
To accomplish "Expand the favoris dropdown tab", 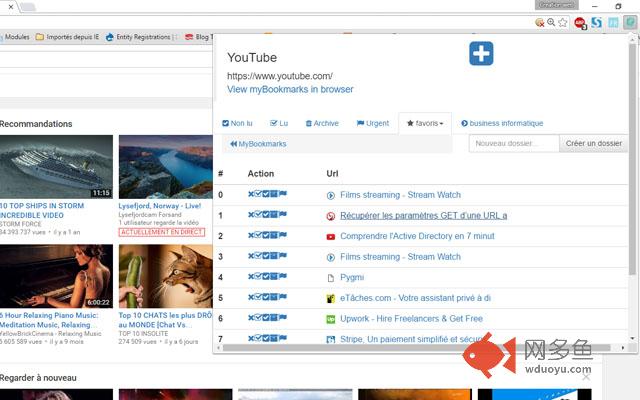I will (x=425, y=124).
